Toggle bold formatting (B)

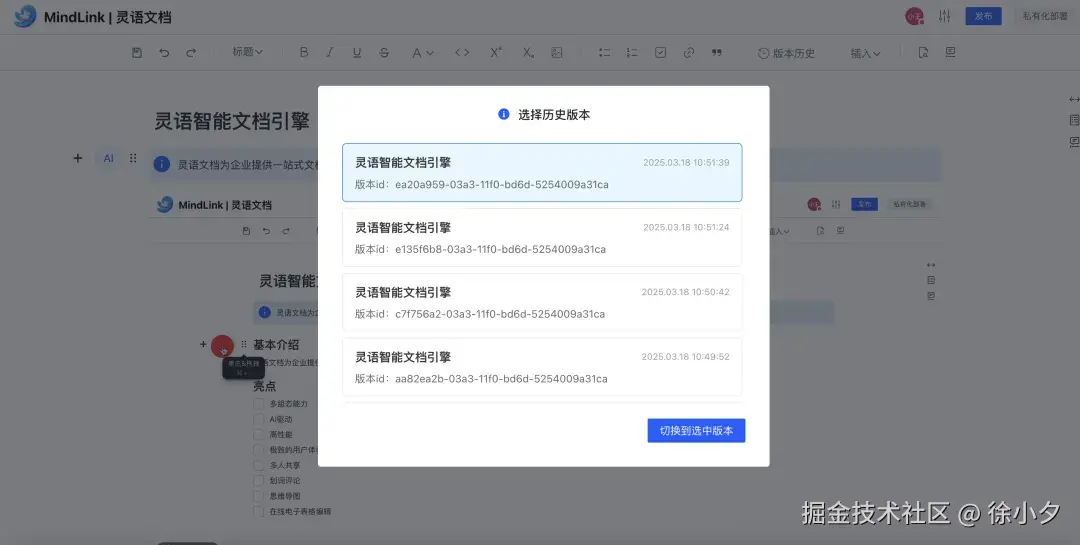304,52
